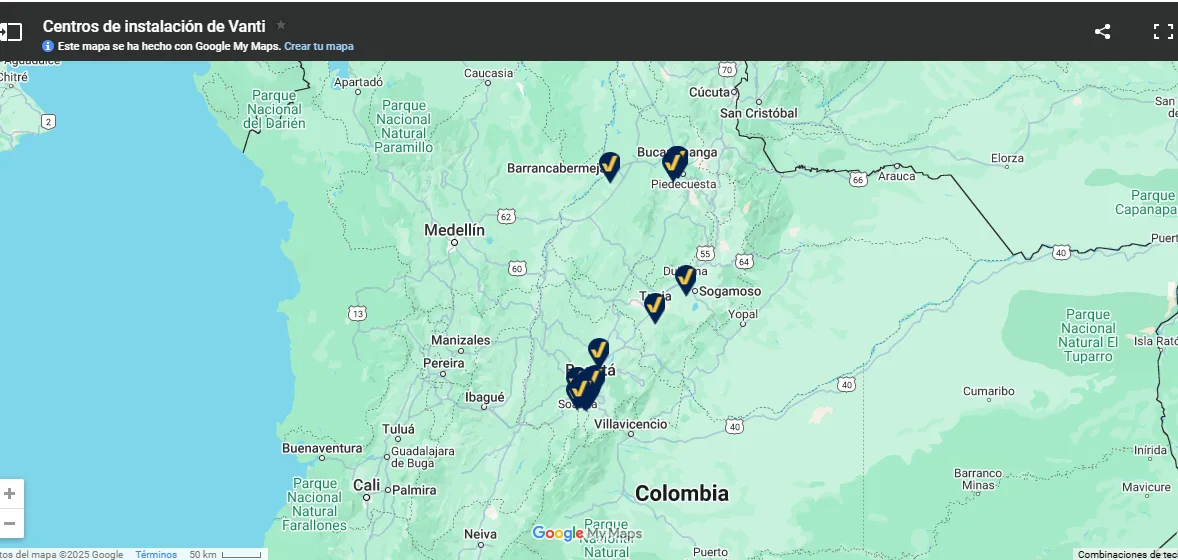Viewport: 1178px width, 560px height.
Task: View the map in fullscreen
Action: click(x=1162, y=32)
